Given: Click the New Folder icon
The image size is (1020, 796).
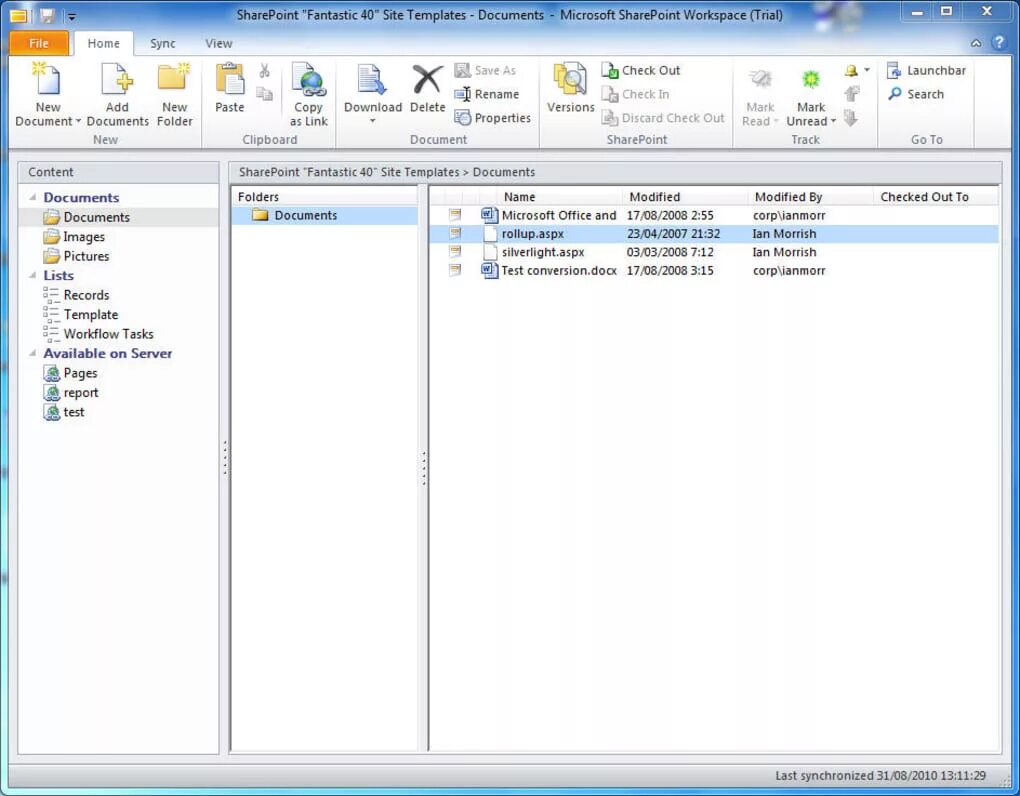Looking at the screenshot, I should tap(174, 78).
